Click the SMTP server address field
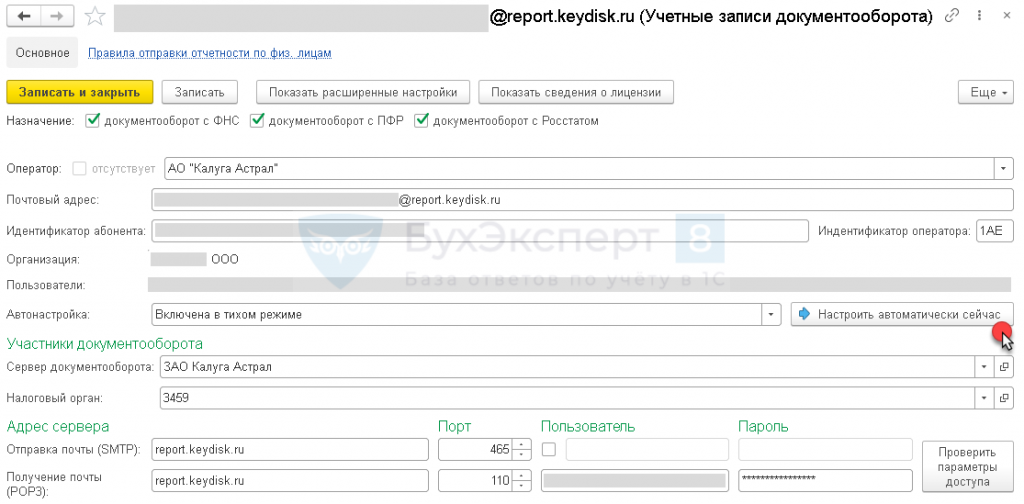The height and width of the screenshot is (504, 1024). tap(290, 449)
